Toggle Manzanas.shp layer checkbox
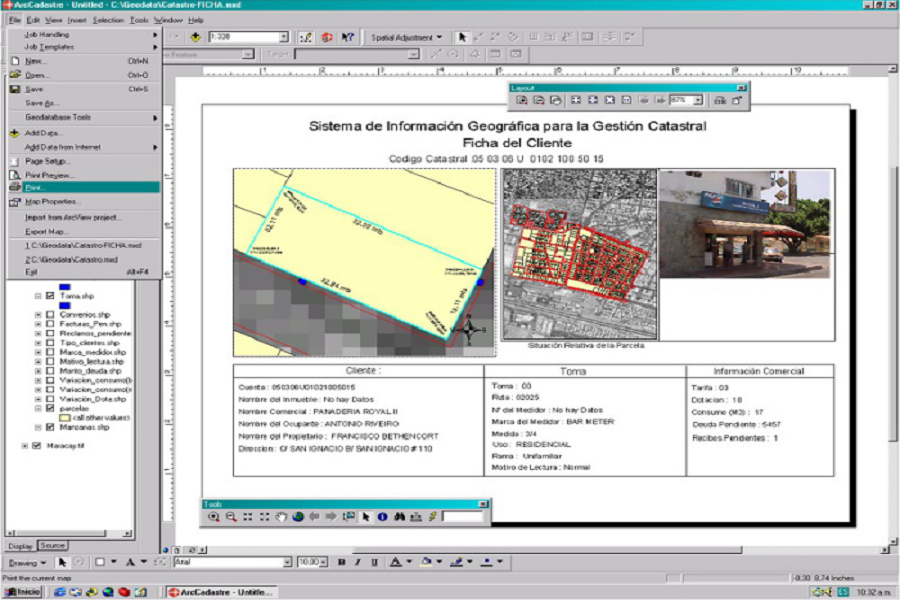900x600 pixels. [50, 427]
